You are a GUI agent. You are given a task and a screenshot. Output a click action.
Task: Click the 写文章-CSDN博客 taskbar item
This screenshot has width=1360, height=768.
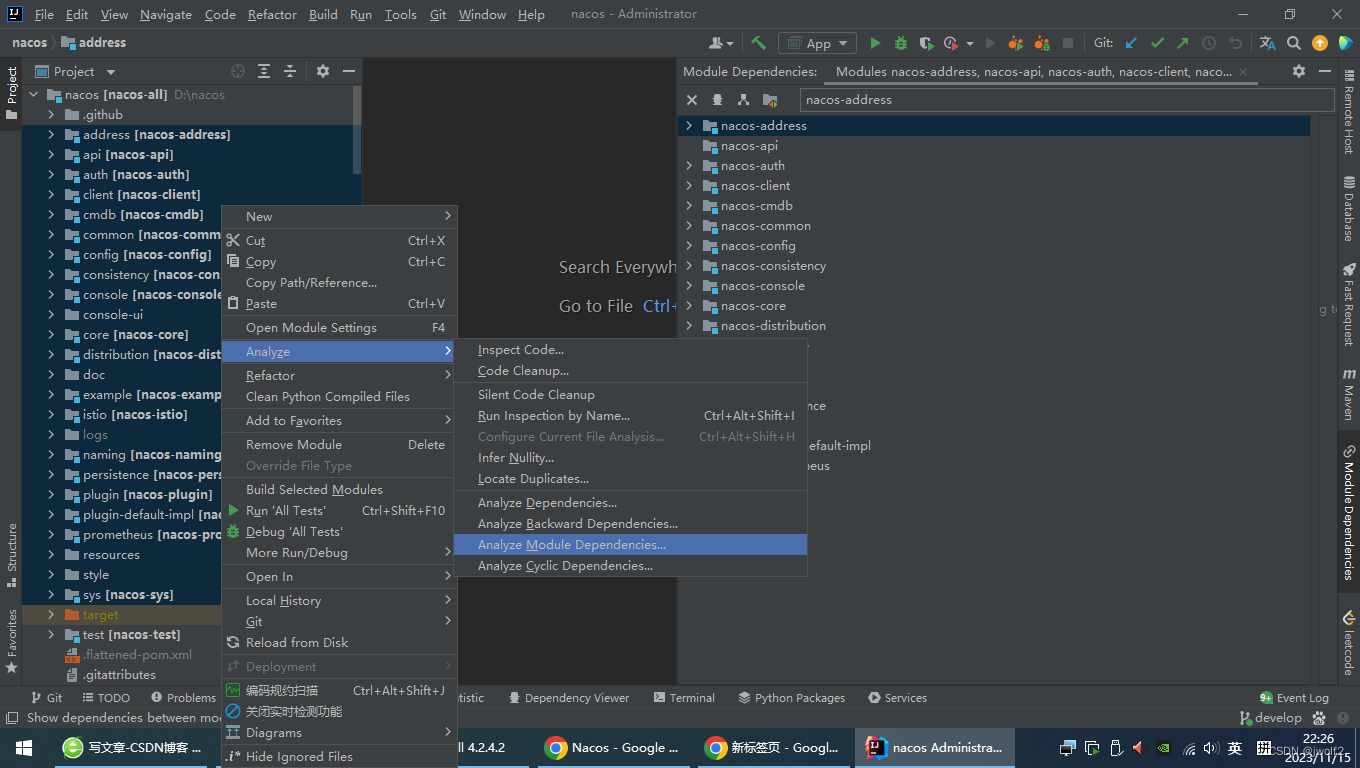pyautogui.click(x=134, y=747)
